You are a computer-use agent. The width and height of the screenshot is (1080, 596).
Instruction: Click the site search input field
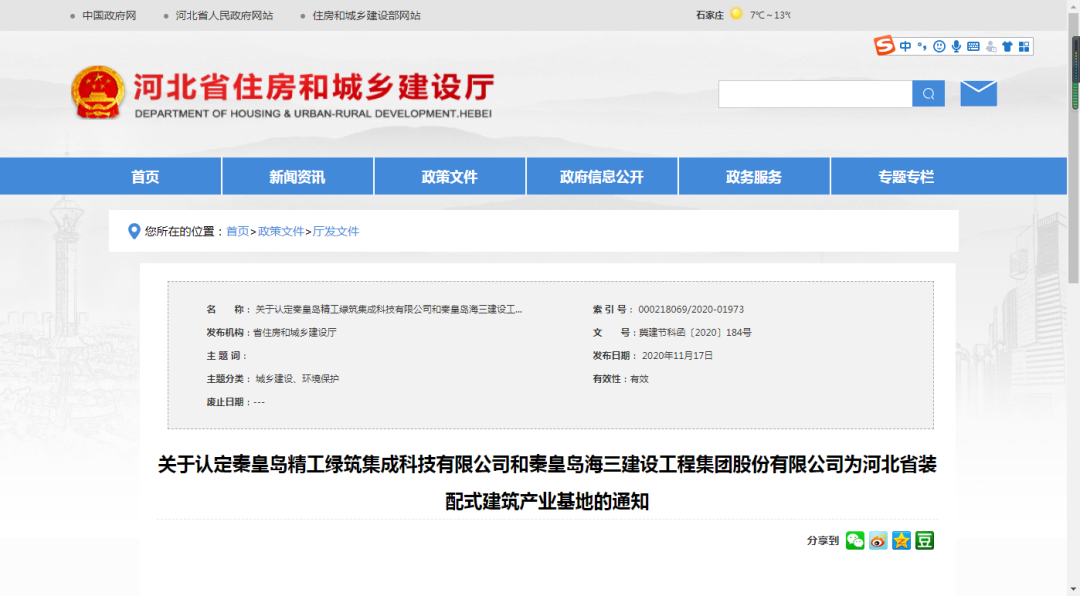(815, 94)
